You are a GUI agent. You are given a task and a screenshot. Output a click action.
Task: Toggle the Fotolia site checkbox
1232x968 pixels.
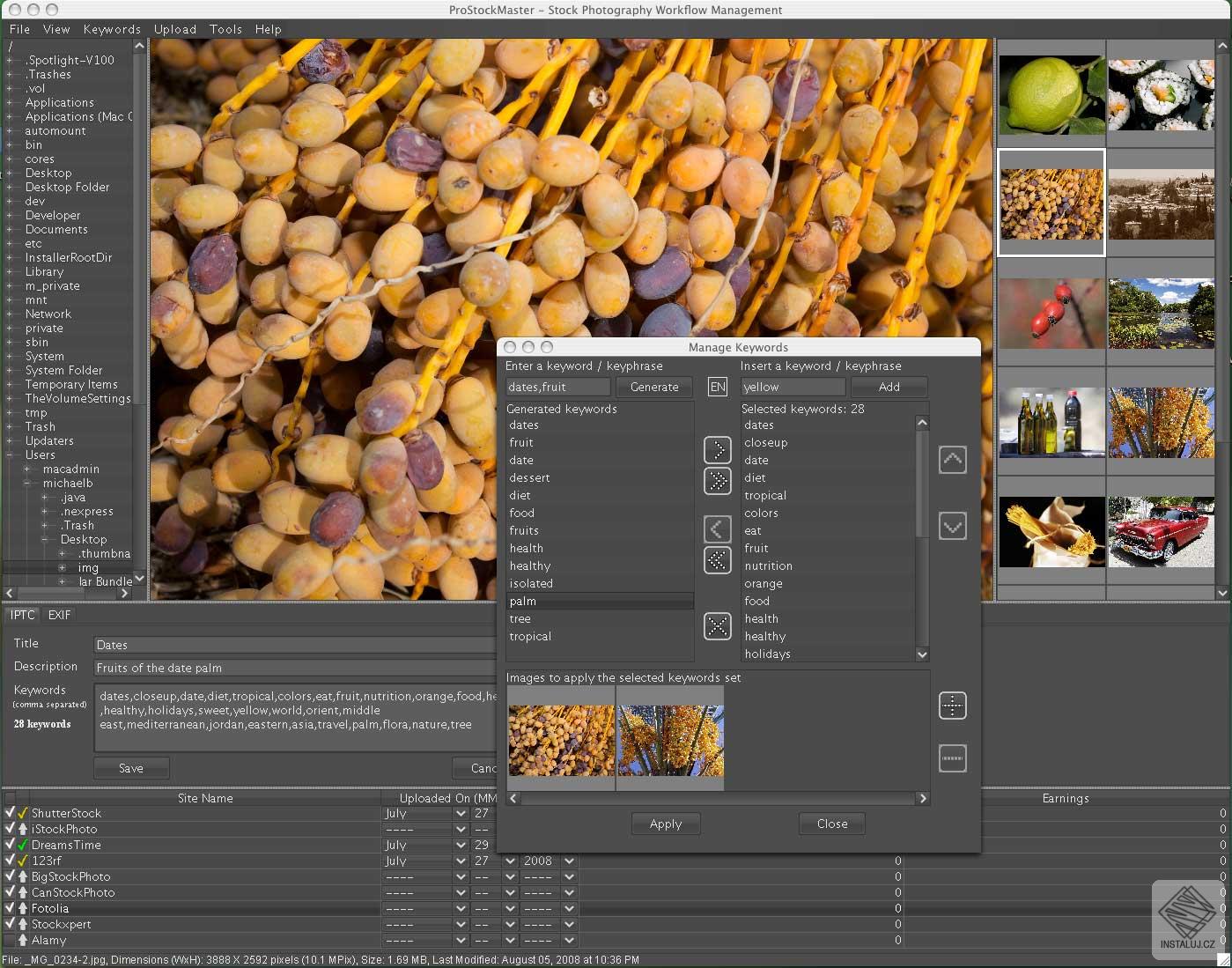click(10, 908)
